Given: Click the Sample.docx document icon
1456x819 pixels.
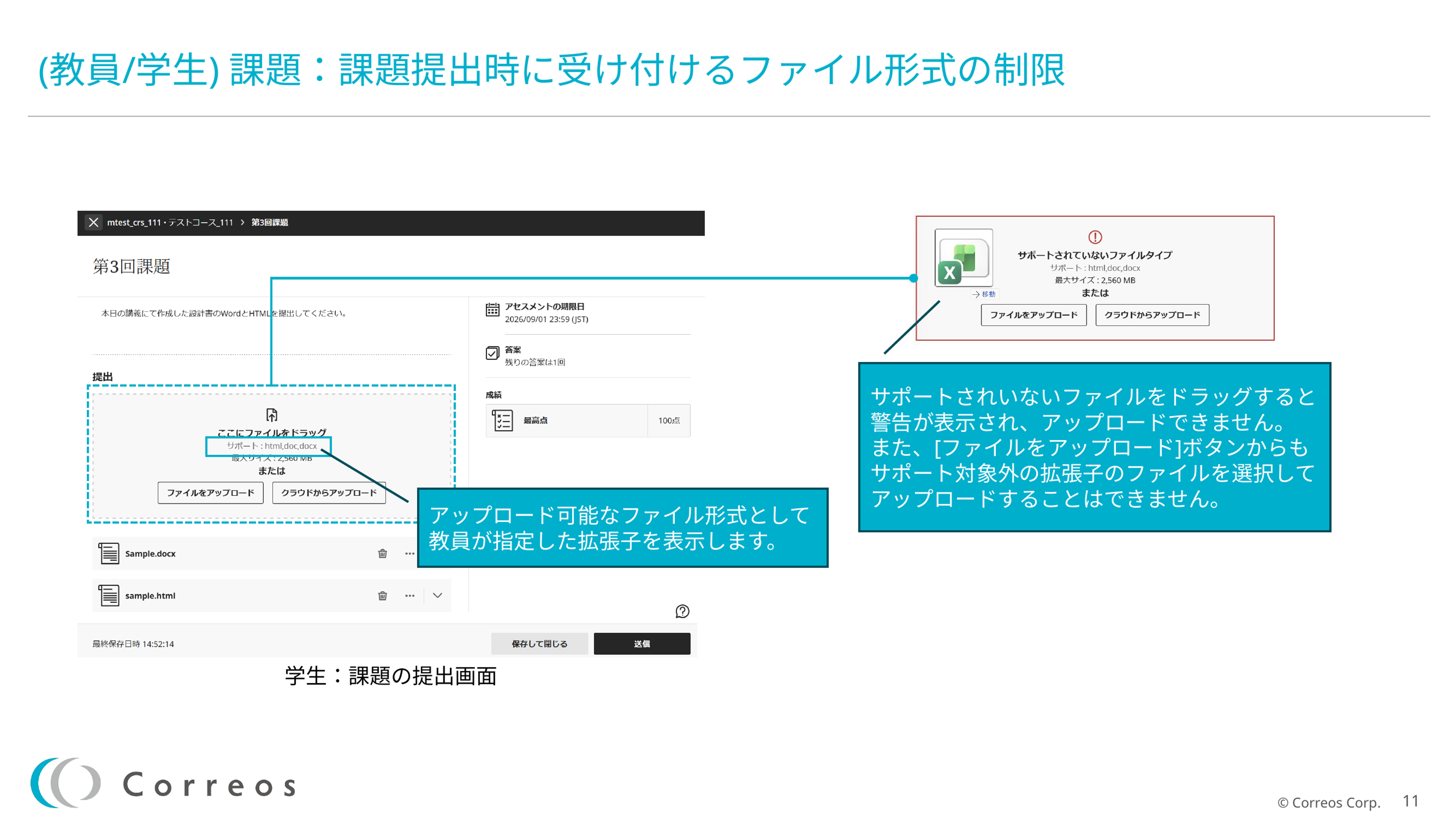Looking at the screenshot, I should coord(109,553).
